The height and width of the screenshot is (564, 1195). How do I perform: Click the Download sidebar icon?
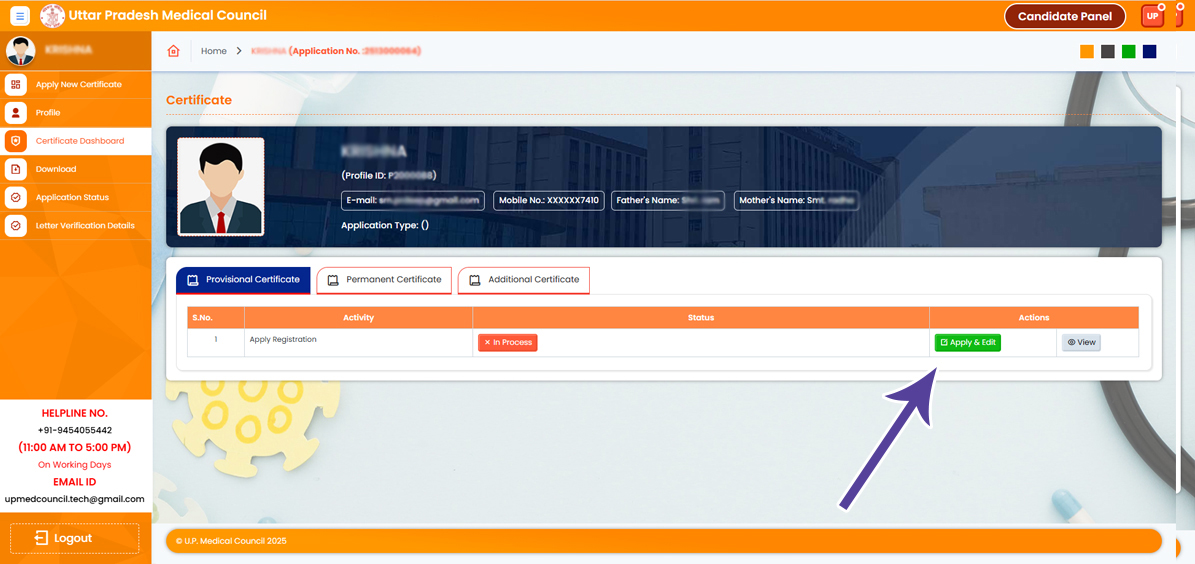point(16,169)
